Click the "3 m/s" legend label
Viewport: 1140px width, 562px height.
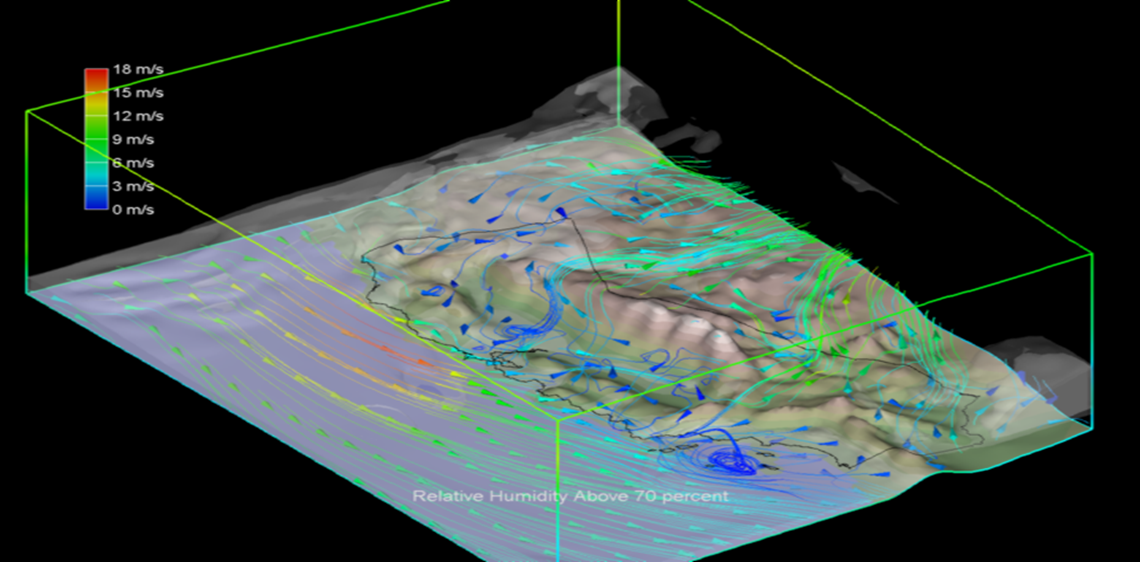coord(135,186)
